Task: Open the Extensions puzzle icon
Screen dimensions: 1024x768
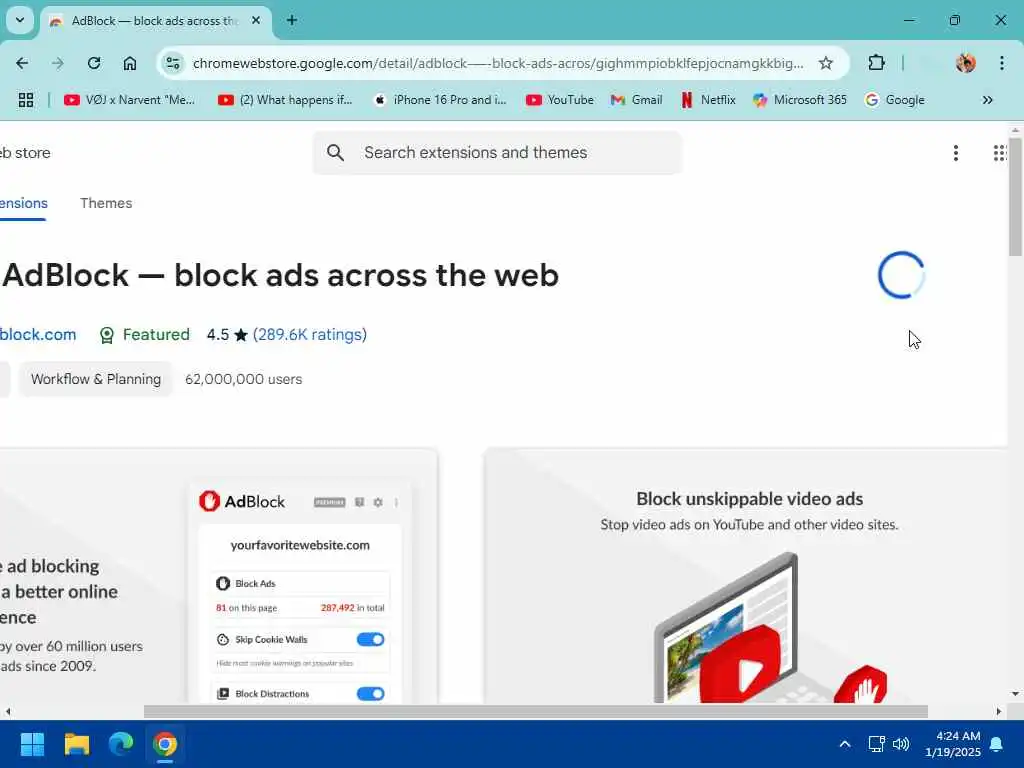Action: click(876, 63)
